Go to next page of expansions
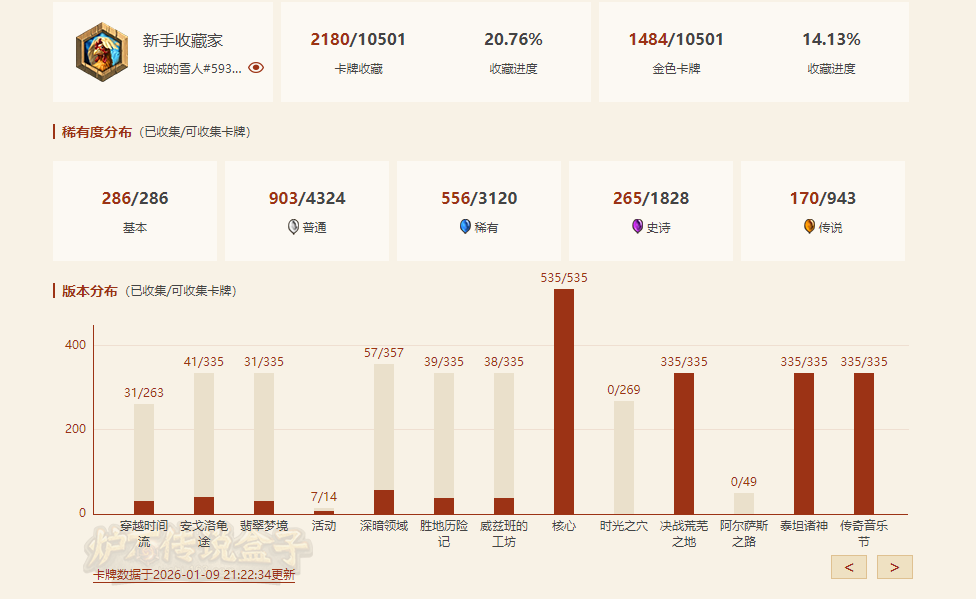This screenshot has width=976, height=599. 894,567
